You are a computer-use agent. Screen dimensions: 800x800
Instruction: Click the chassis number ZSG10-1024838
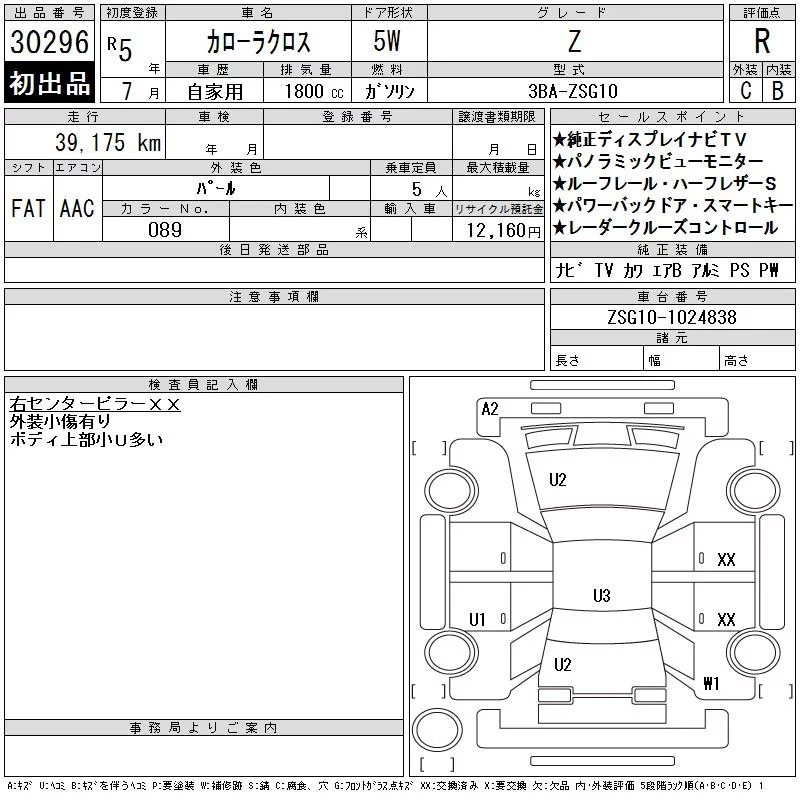click(x=672, y=317)
